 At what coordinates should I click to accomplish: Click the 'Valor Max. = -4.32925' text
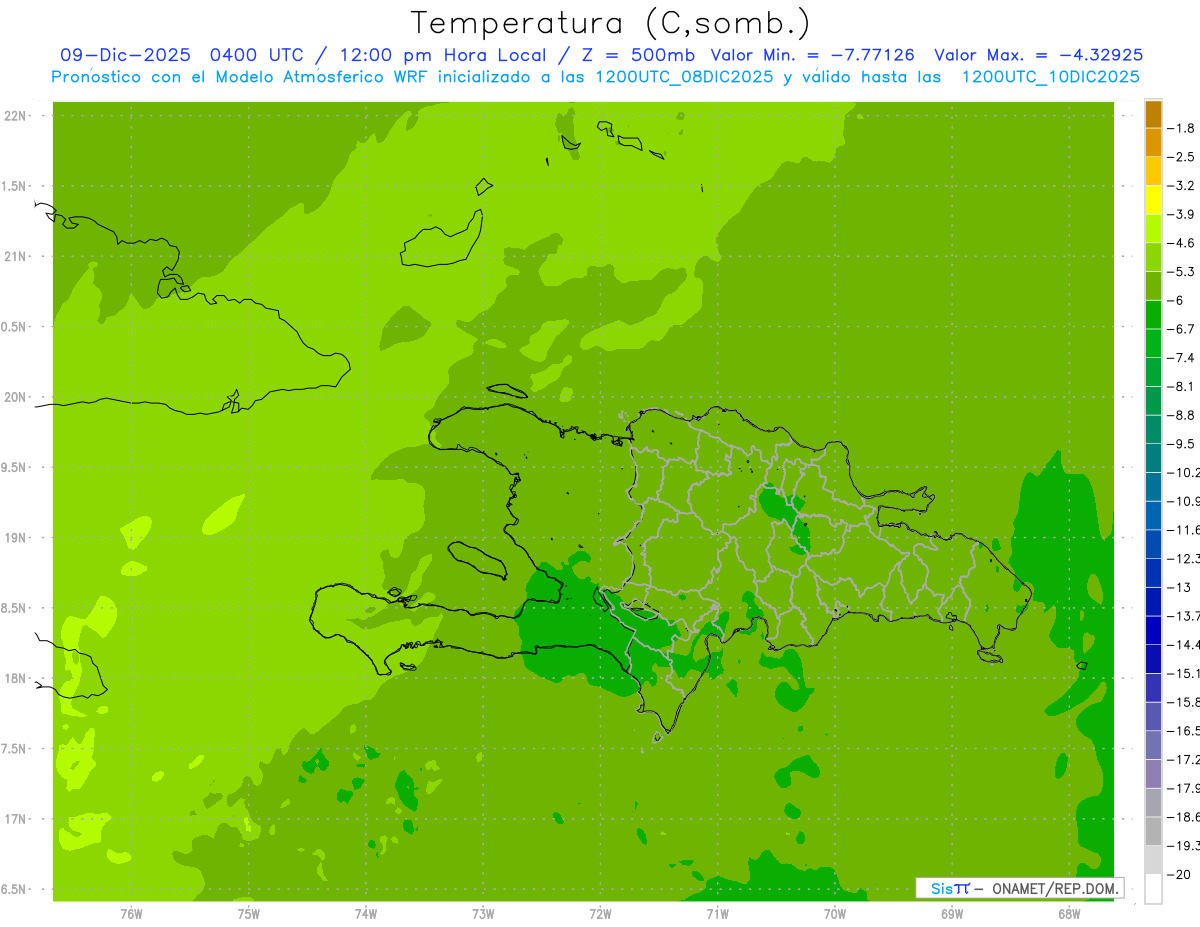tap(1039, 55)
